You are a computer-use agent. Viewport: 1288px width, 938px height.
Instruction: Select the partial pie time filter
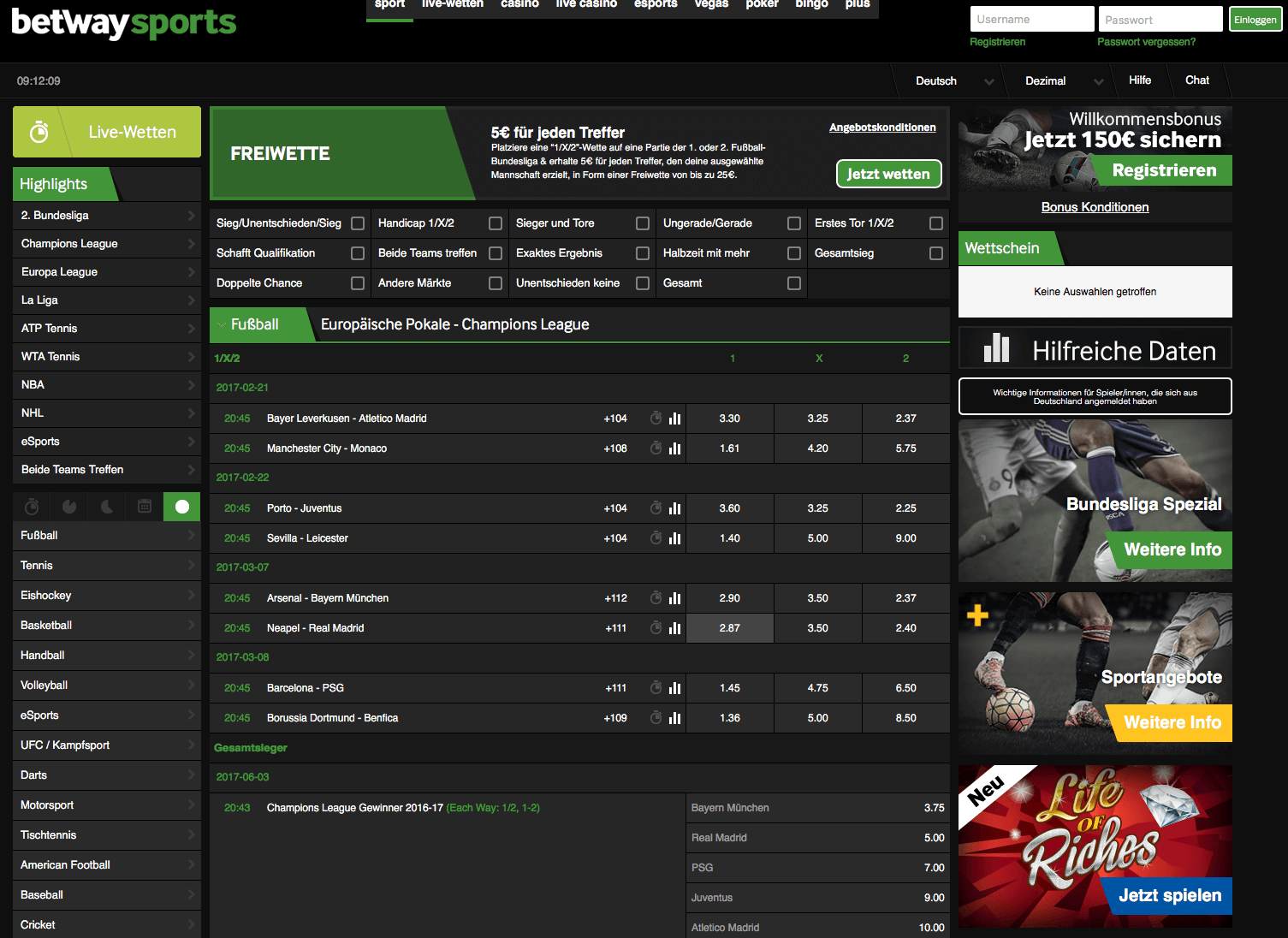click(107, 507)
